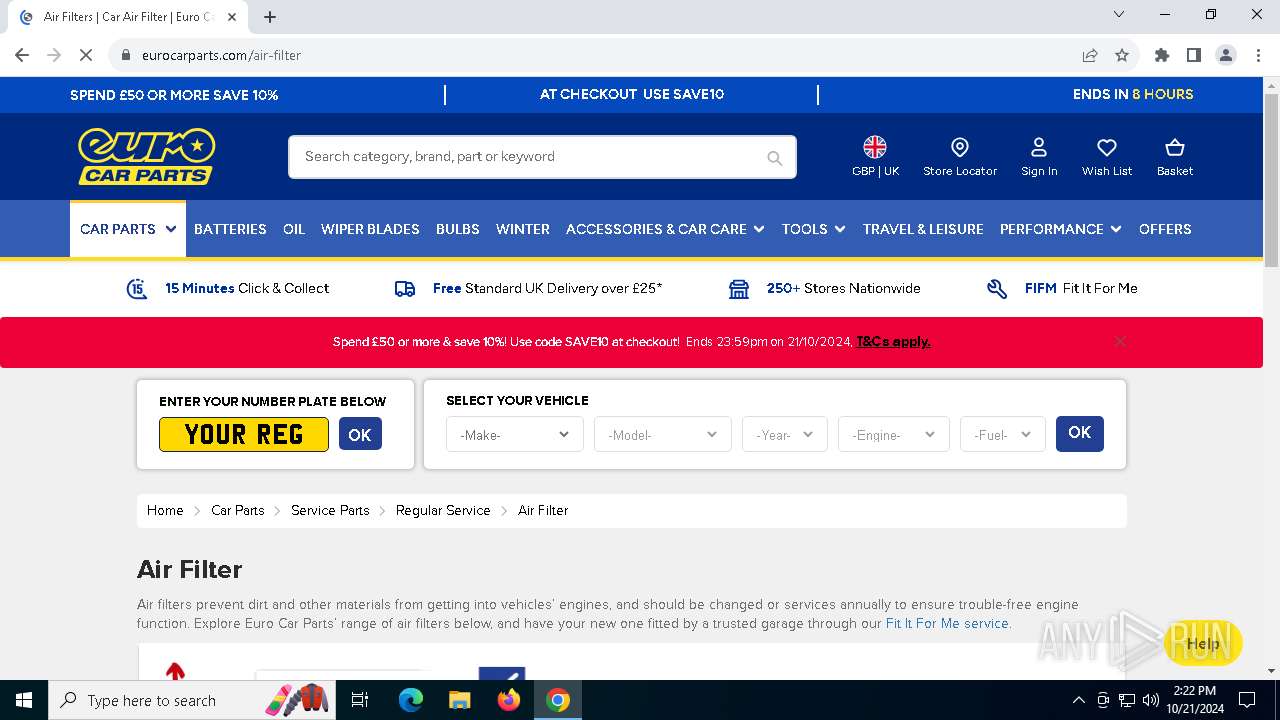Open the T&Cs apply link
Viewport: 1280px width, 720px height.
[x=893, y=341]
